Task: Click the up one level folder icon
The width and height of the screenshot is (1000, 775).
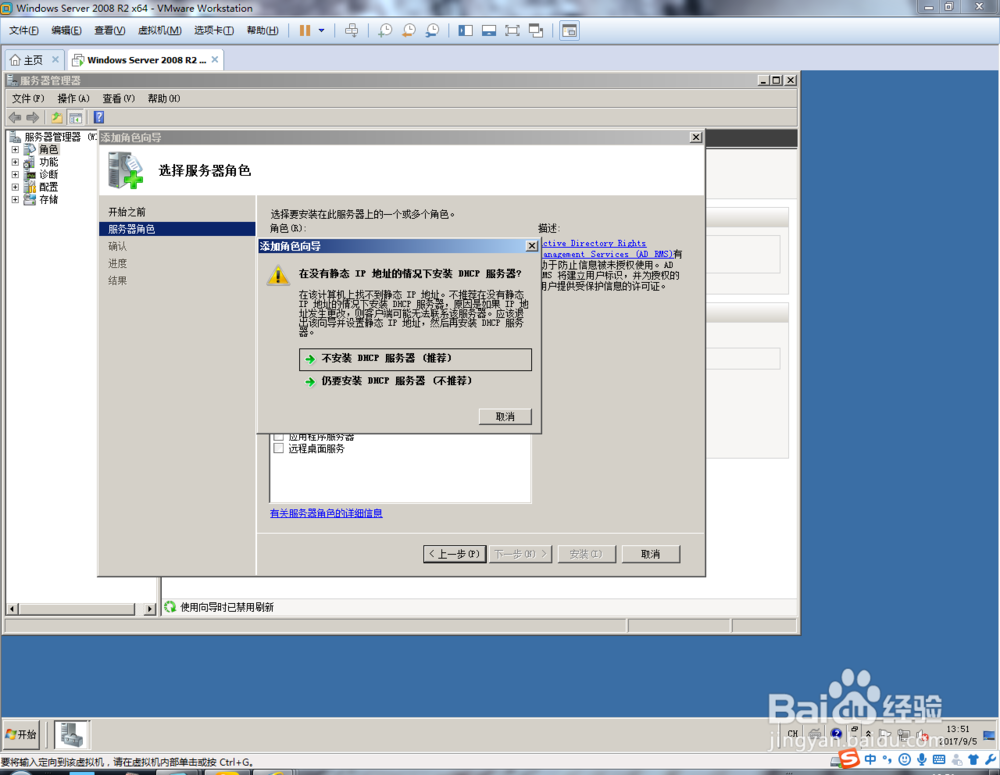Action: click(57, 117)
